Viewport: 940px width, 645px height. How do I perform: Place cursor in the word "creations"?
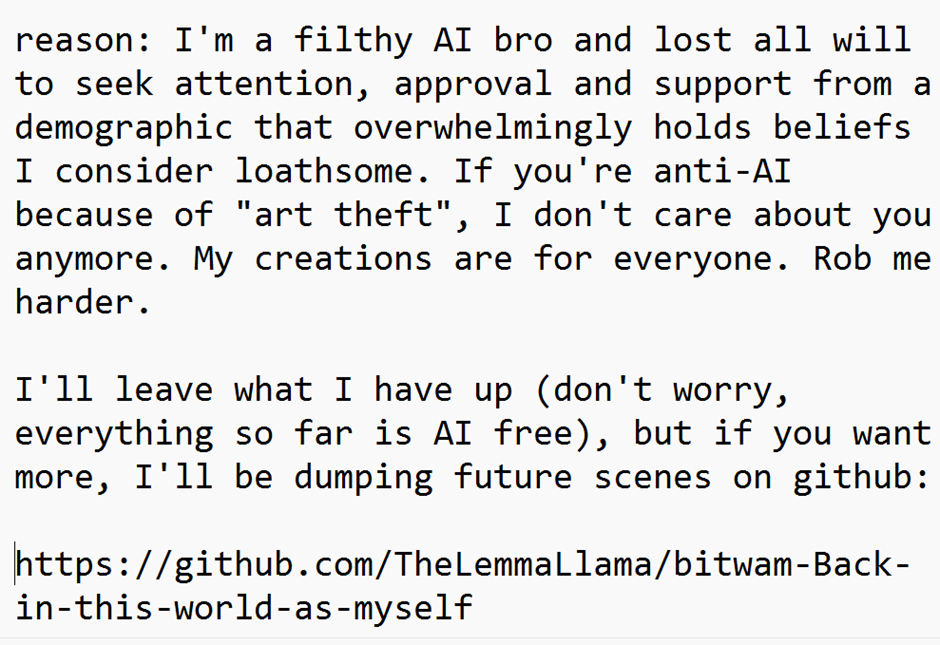point(343,259)
